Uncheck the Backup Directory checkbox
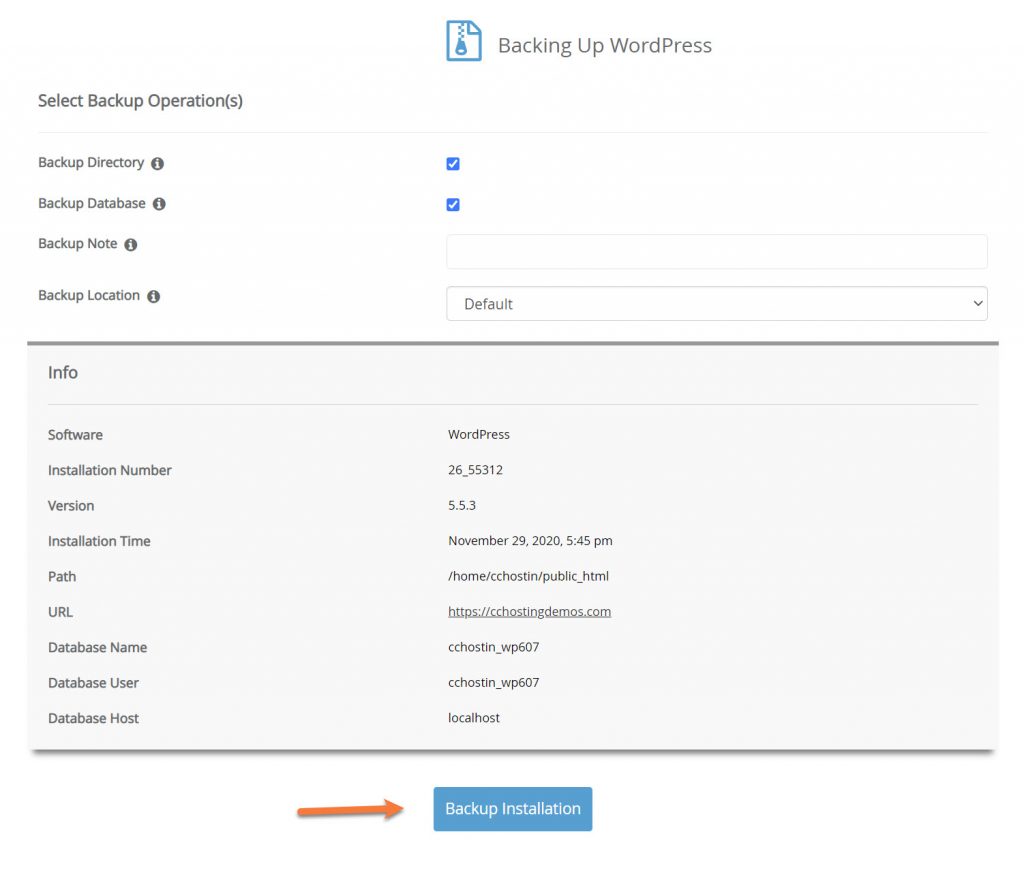 (x=453, y=164)
